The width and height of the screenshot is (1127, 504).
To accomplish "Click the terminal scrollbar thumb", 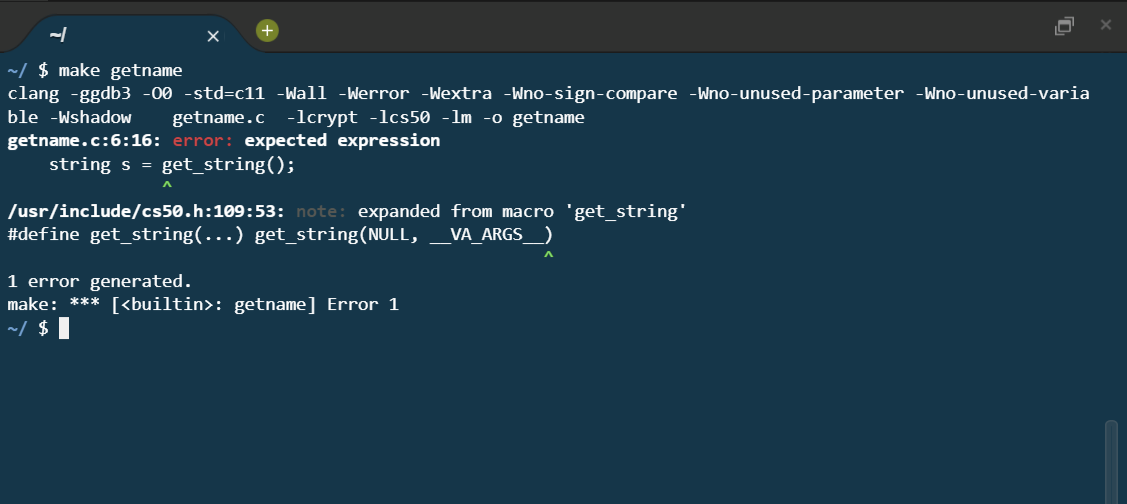I will coord(1111,460).
